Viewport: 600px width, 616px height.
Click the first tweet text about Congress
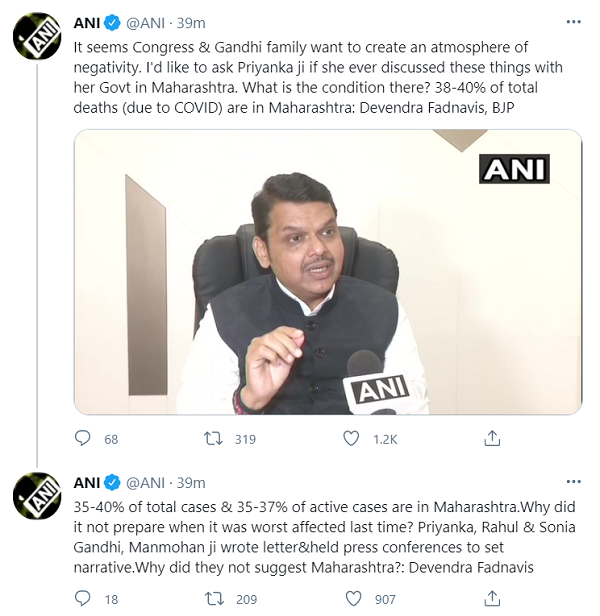(x=320, y=77)
